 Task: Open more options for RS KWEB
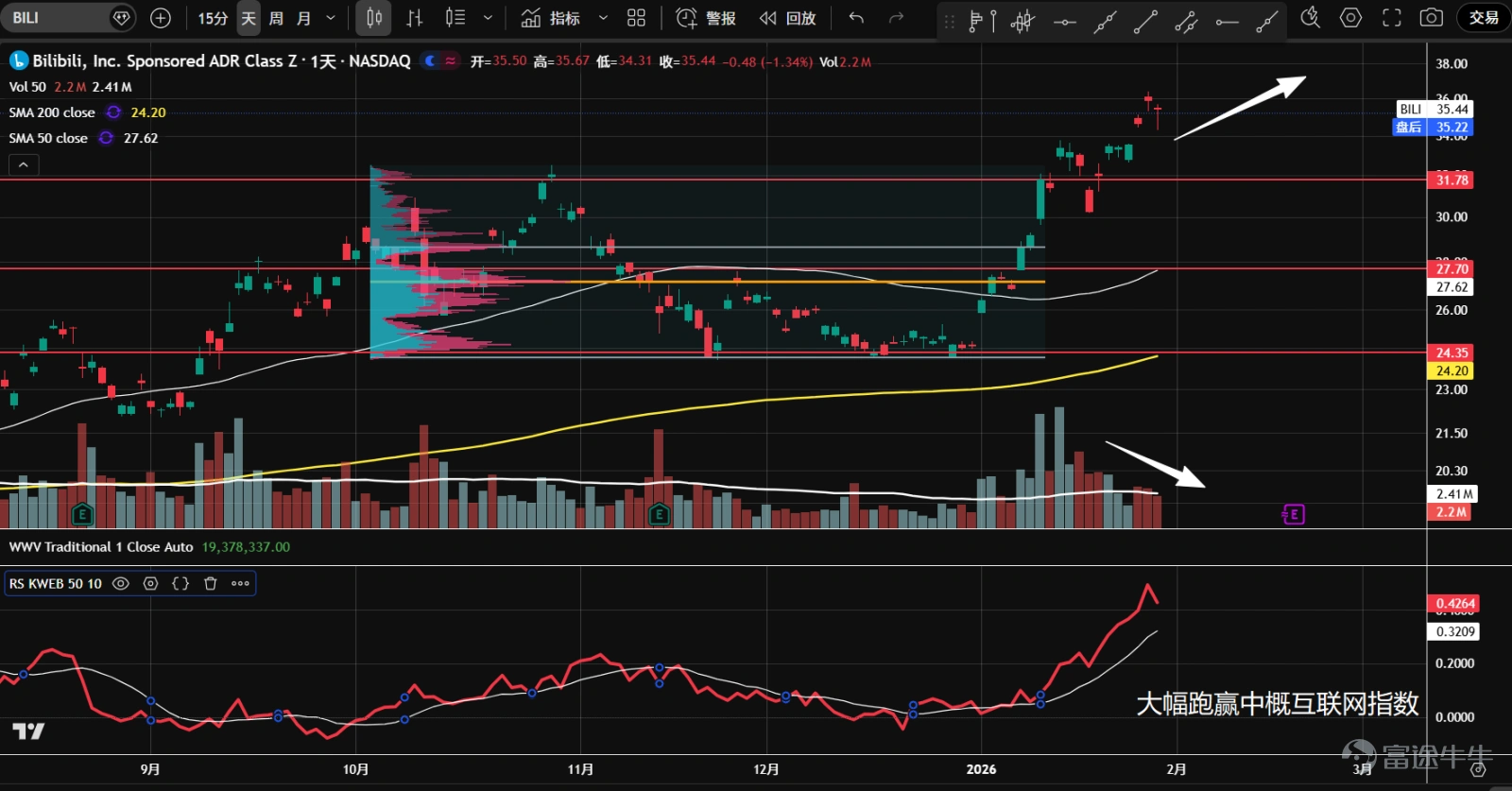pos(240,584)
